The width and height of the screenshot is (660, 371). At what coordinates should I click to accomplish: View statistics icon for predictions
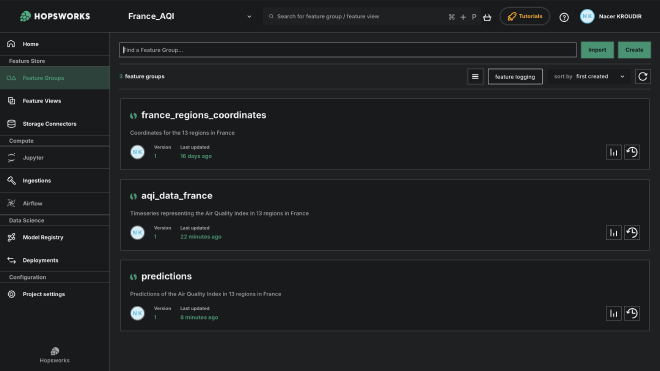[614, 313]
